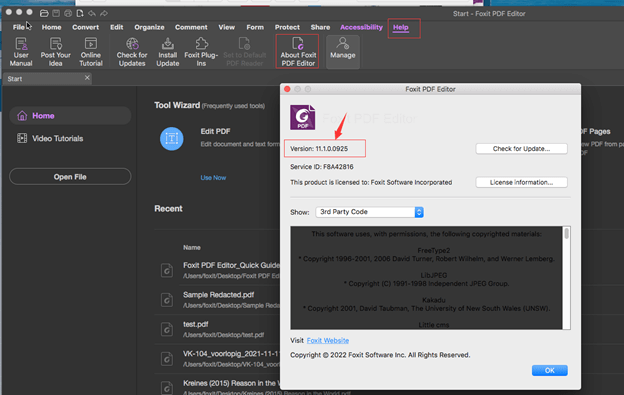
Task: Open recent file Kreines (2015) Reason in the
Action: pyautogui.click(x=232, y=383)
